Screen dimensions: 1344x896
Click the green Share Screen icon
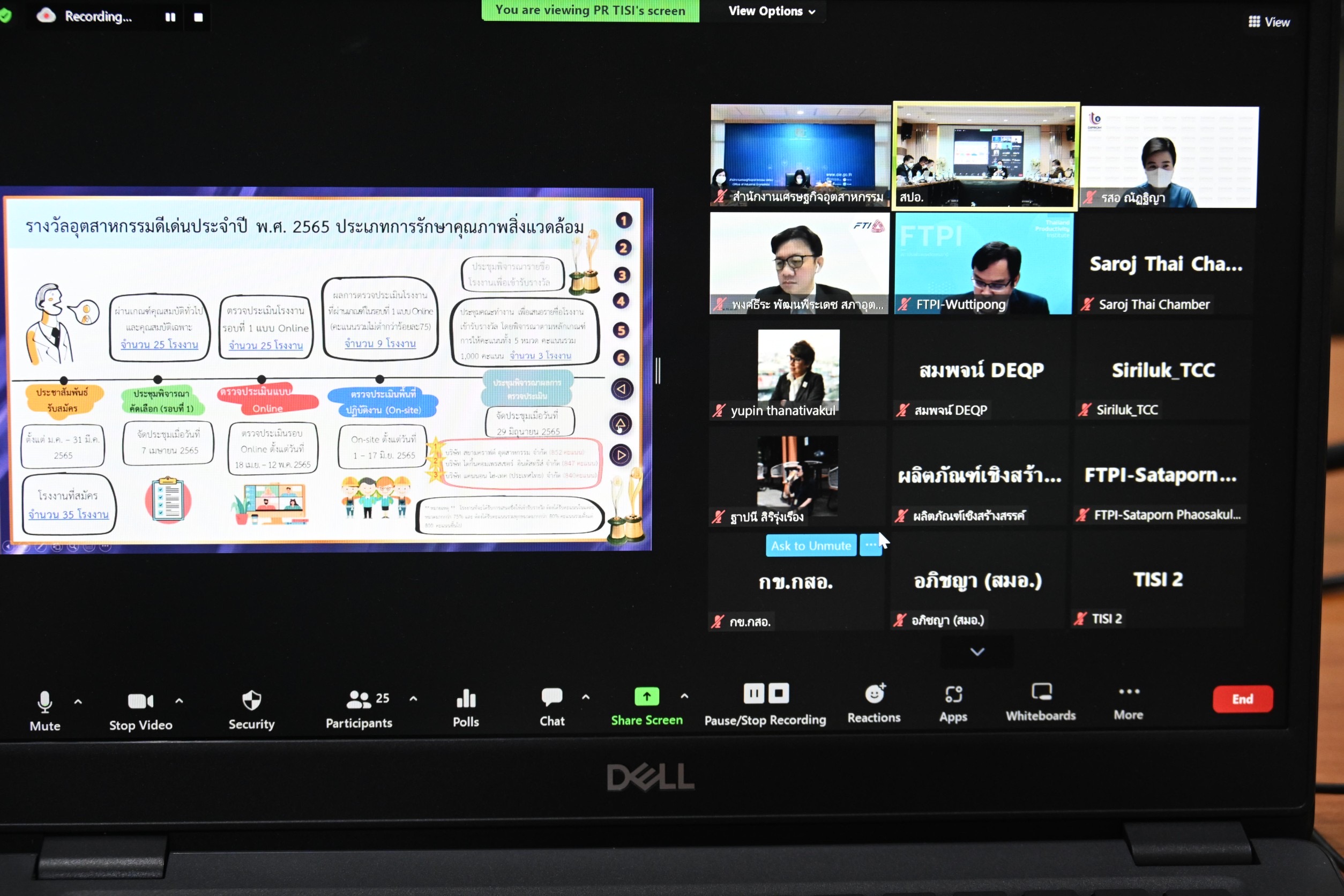pyautogui.click(x=646, y=696)
